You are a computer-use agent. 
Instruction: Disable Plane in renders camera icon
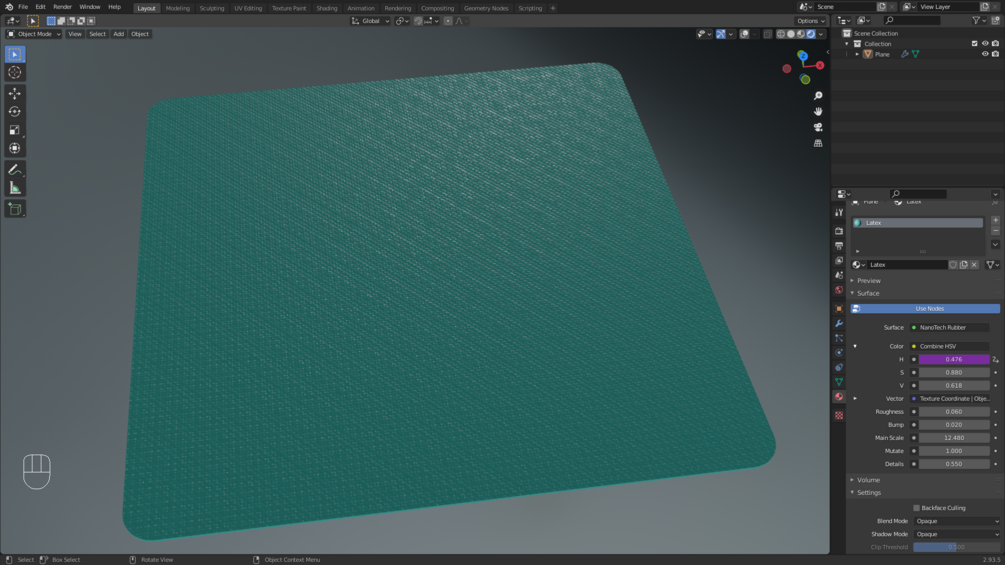coord(995,54)
